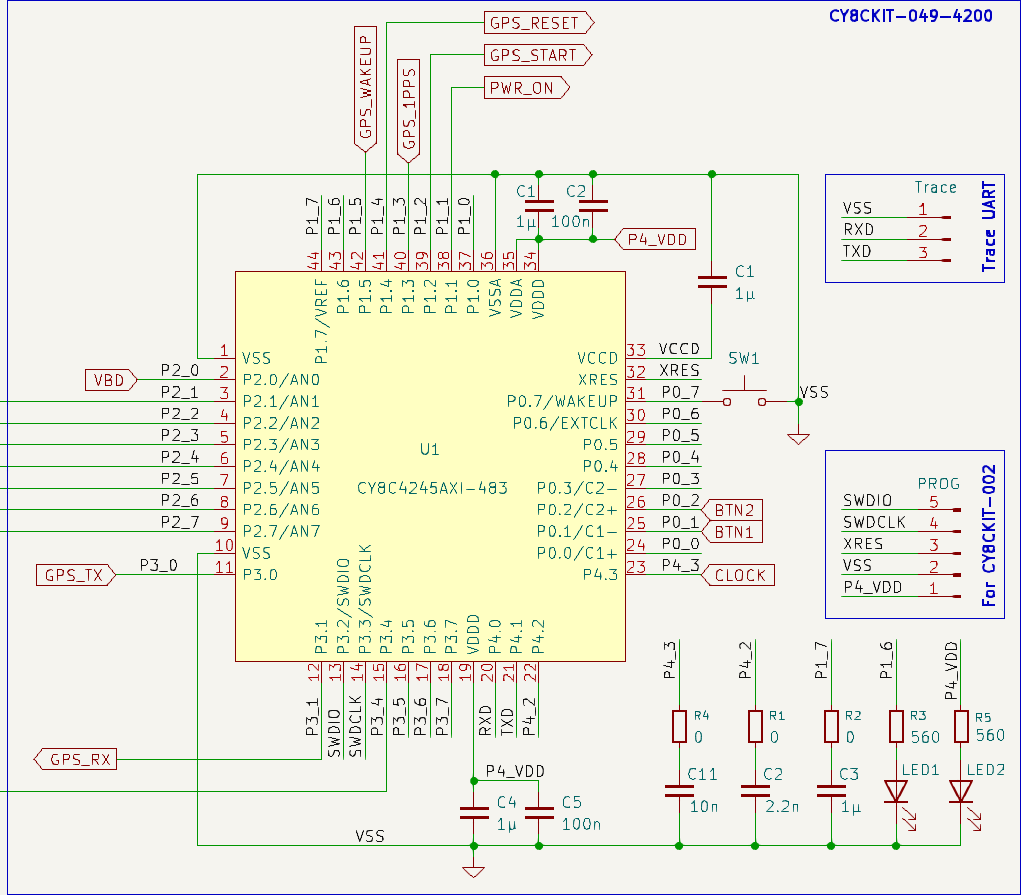Select the PWR_ON hierarchical label
This screenshot has height=895, width=1021.
point(527,88)
